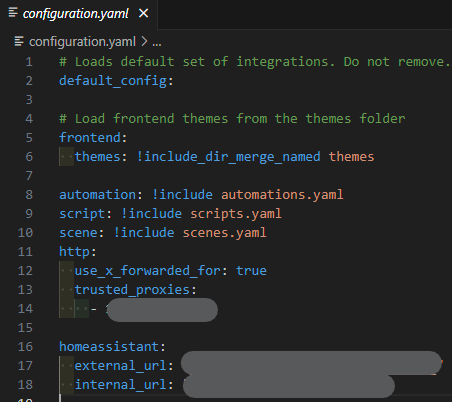Screen dimensions: 452x402
Task: Click line number 1 in gutter
Action: [29, 62]
